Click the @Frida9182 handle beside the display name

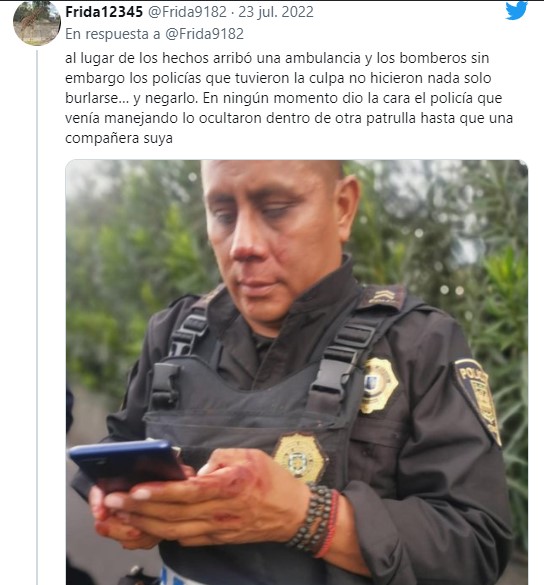187,12
